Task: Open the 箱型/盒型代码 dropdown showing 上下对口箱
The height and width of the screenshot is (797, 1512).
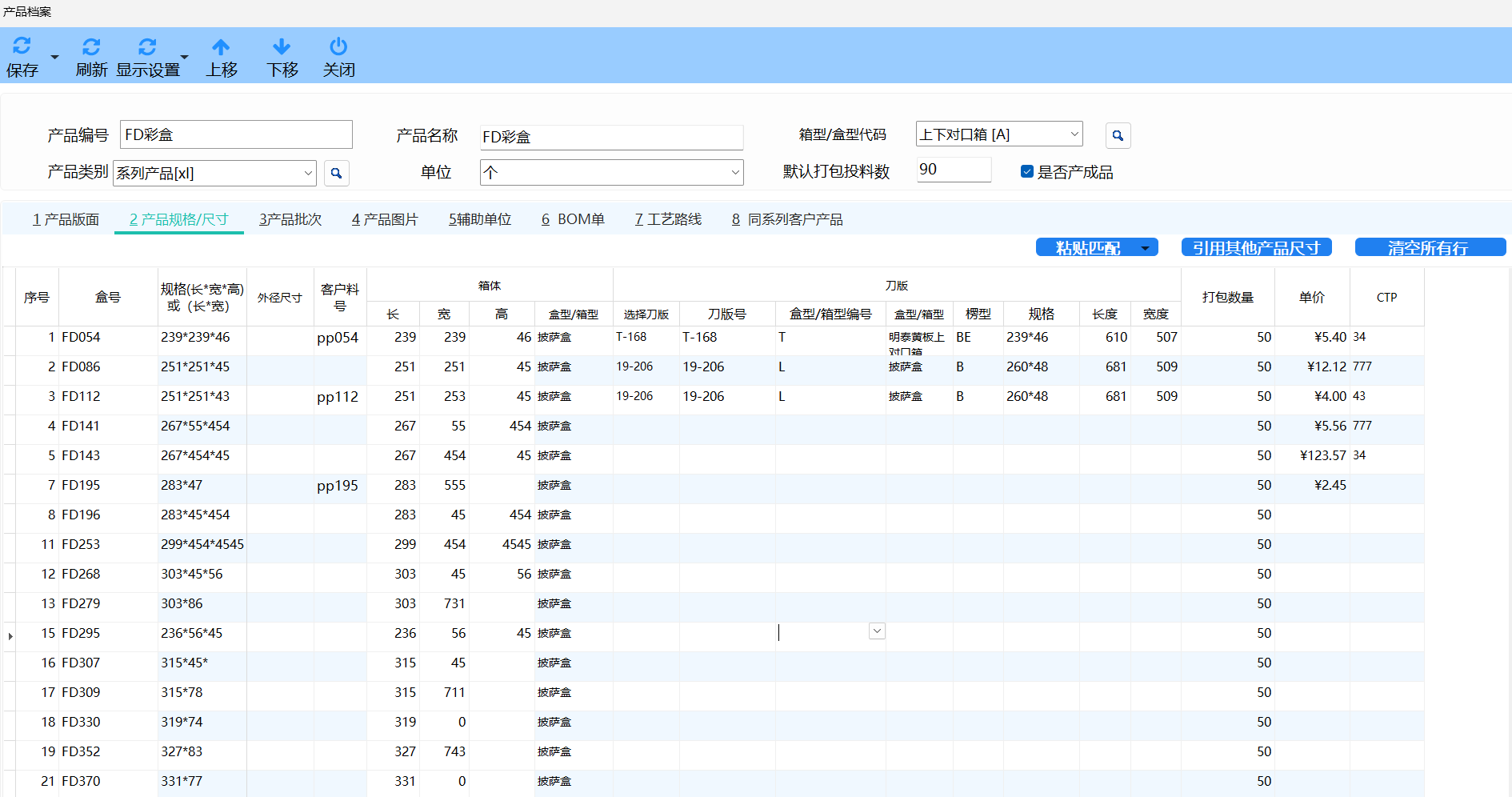Action: [1074, 134]
